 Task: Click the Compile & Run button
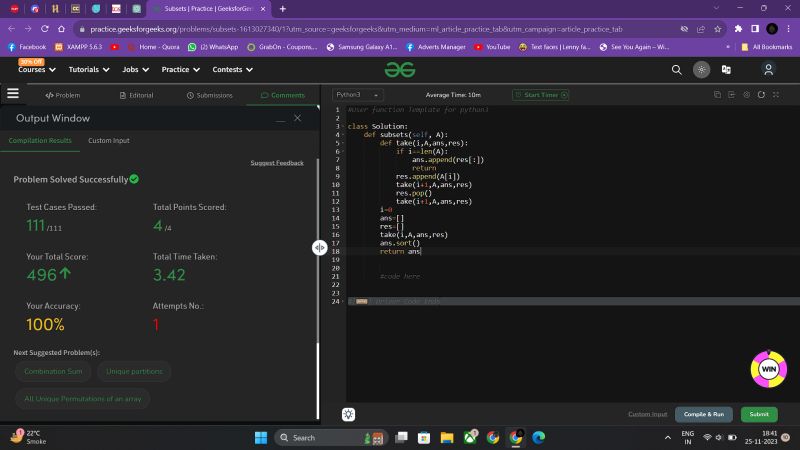point(704,414)
